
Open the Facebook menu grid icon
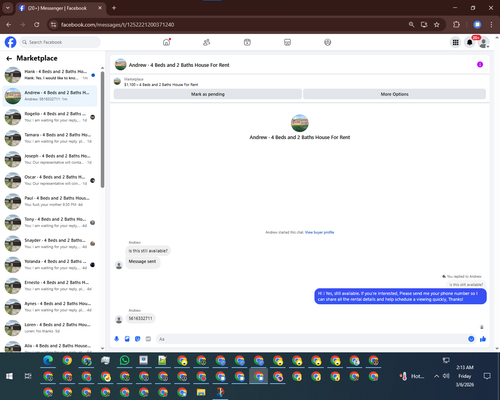click(455, 42)
